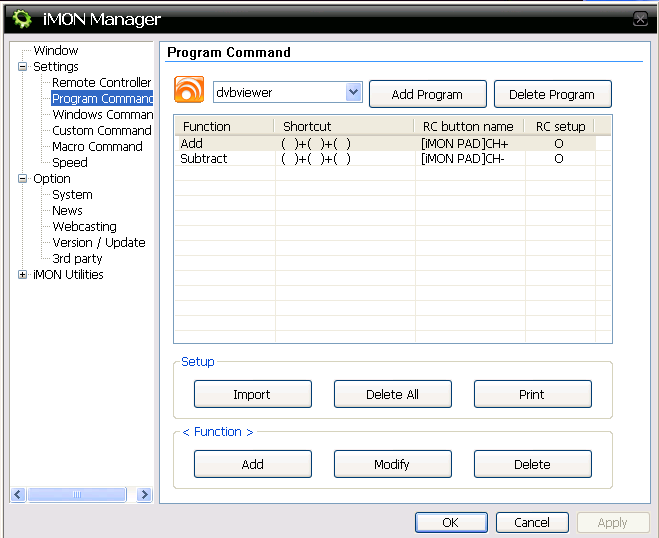This screenshot has height=538, width=659.
Task: Click the Delete All button
Action: click(393, 394)
